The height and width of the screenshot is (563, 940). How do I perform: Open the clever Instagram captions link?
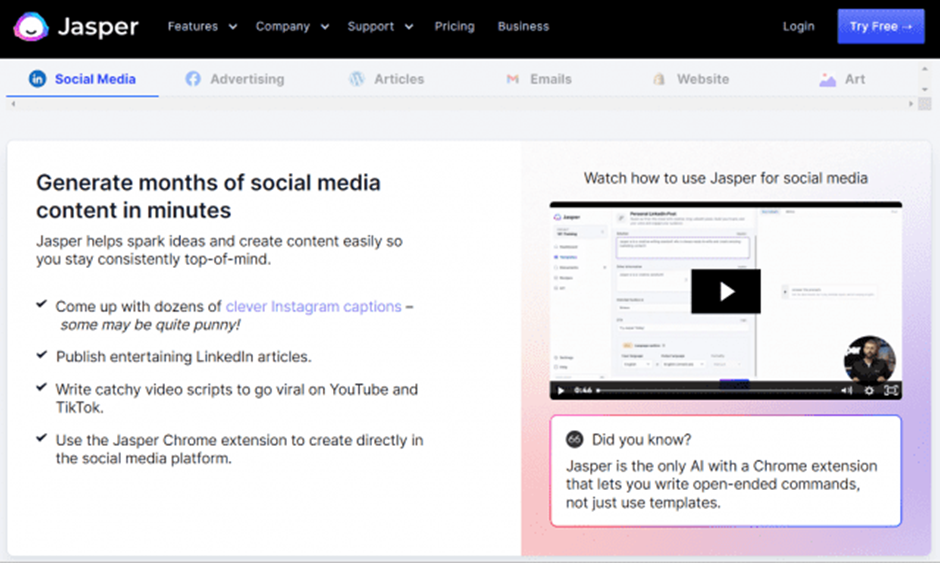(313, 307)
